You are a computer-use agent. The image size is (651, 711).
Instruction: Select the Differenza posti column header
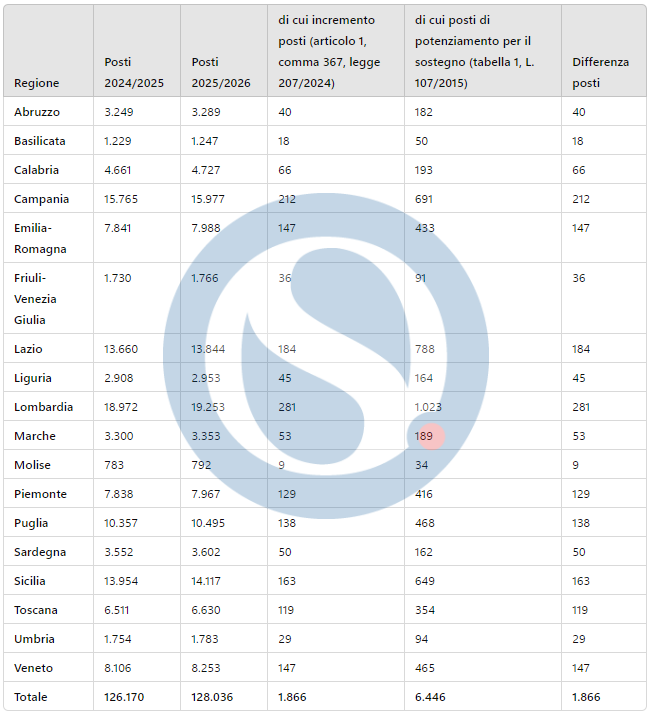pyautogui.click(x=600, y=72)
